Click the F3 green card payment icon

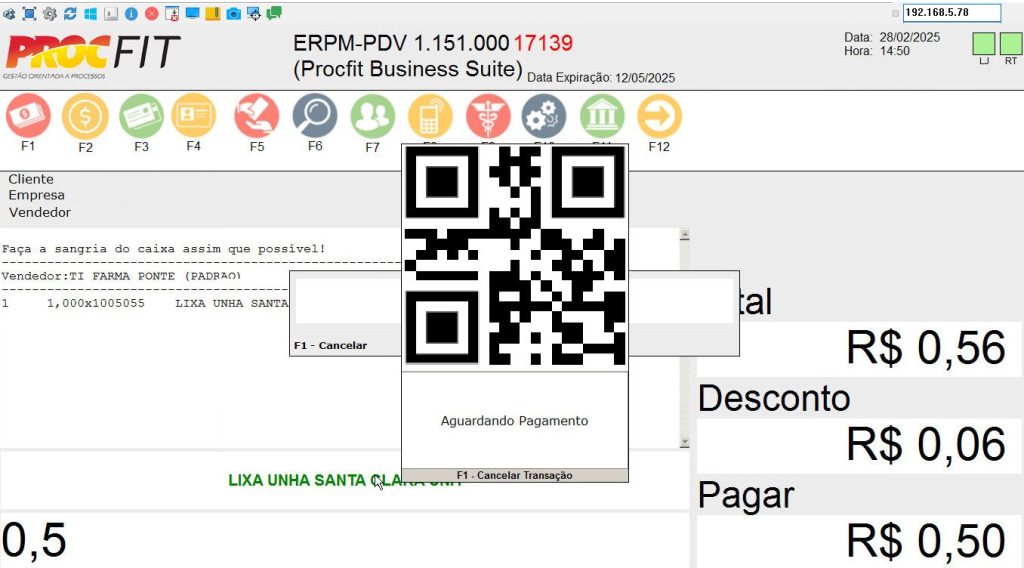[x=141, y=116]
